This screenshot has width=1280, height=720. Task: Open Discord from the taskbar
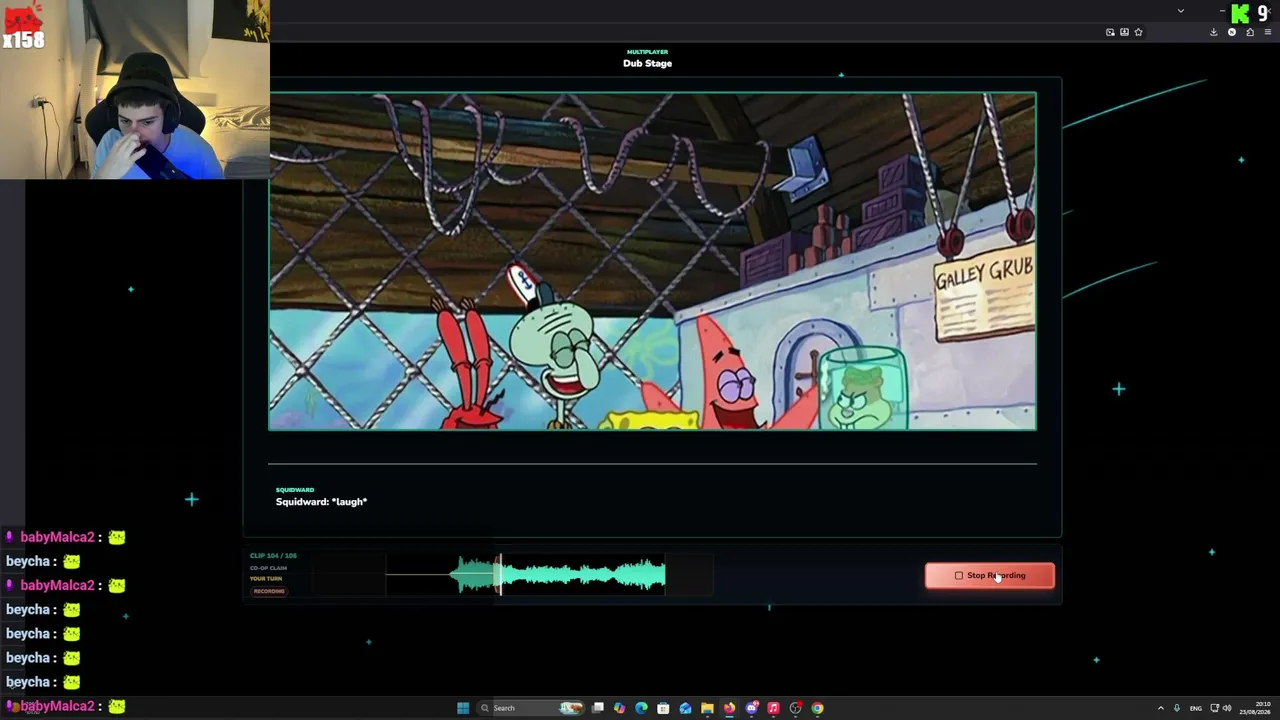click(x=752, y=708)
